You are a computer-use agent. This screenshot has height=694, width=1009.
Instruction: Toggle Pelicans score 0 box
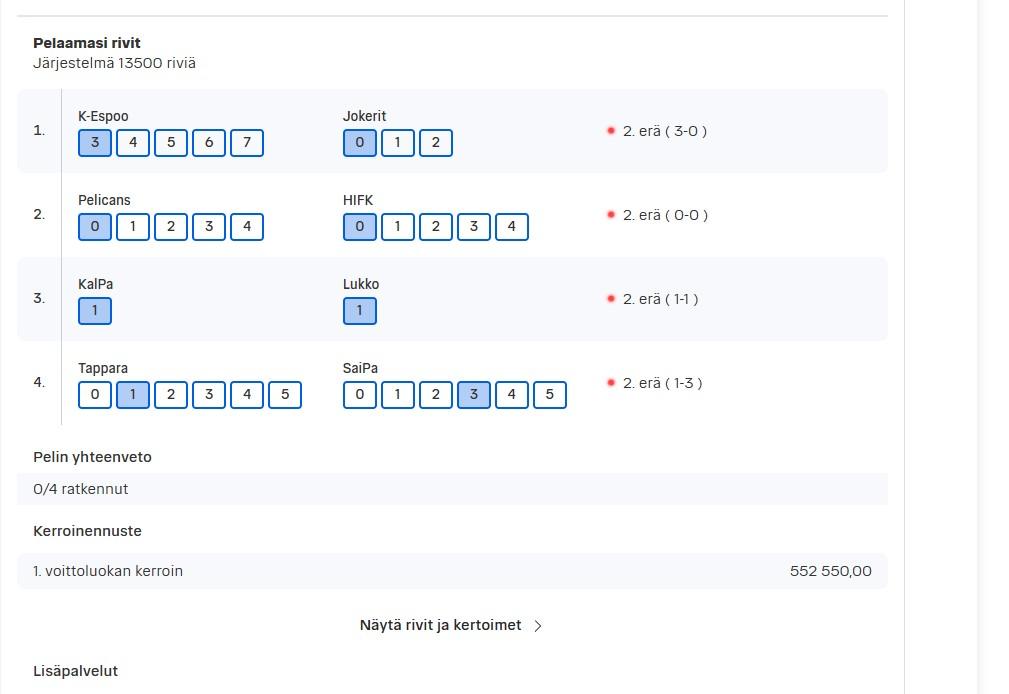pyautogui.click(x=95, y=227)
